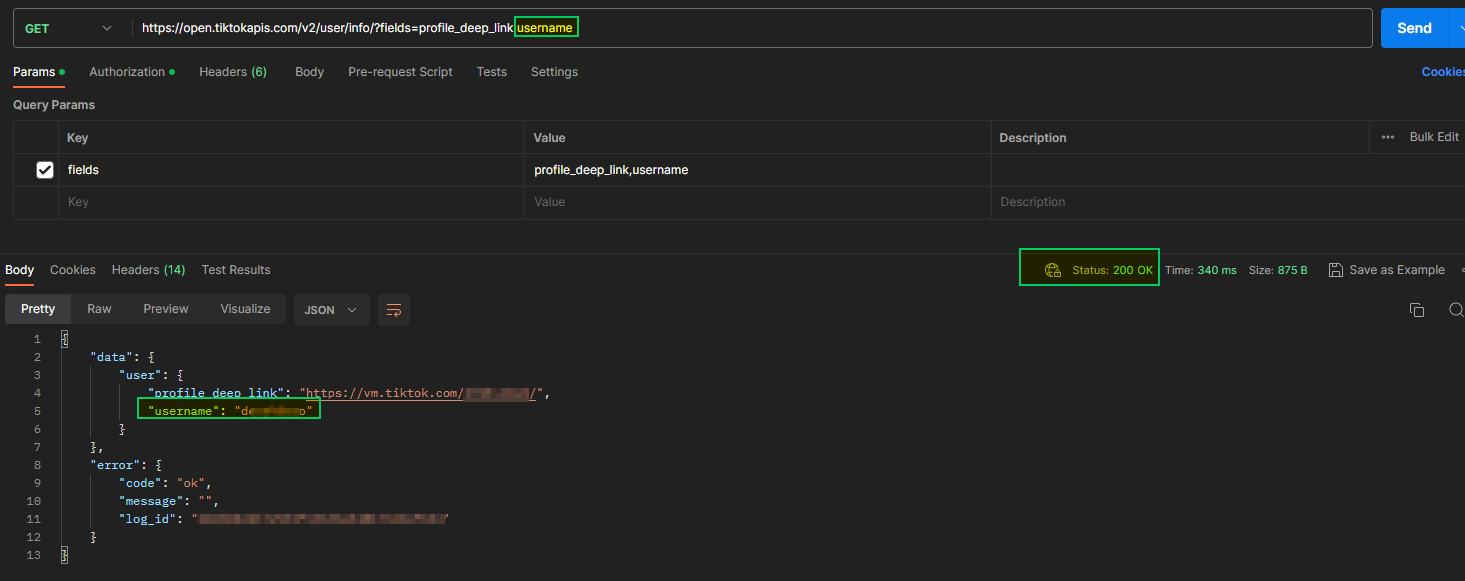
Task: Toggle the line wrap icon
Action: pos(394,310)
